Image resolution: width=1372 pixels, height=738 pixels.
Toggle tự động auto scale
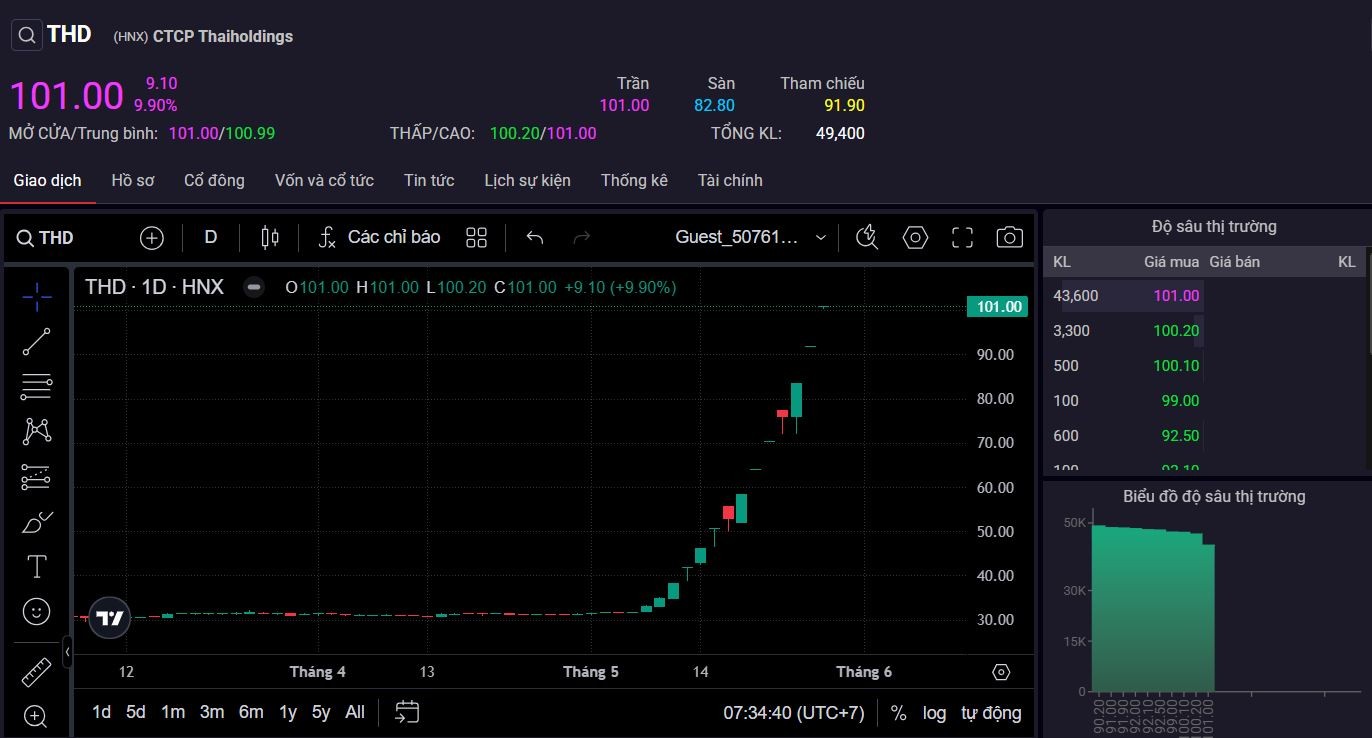991,713
